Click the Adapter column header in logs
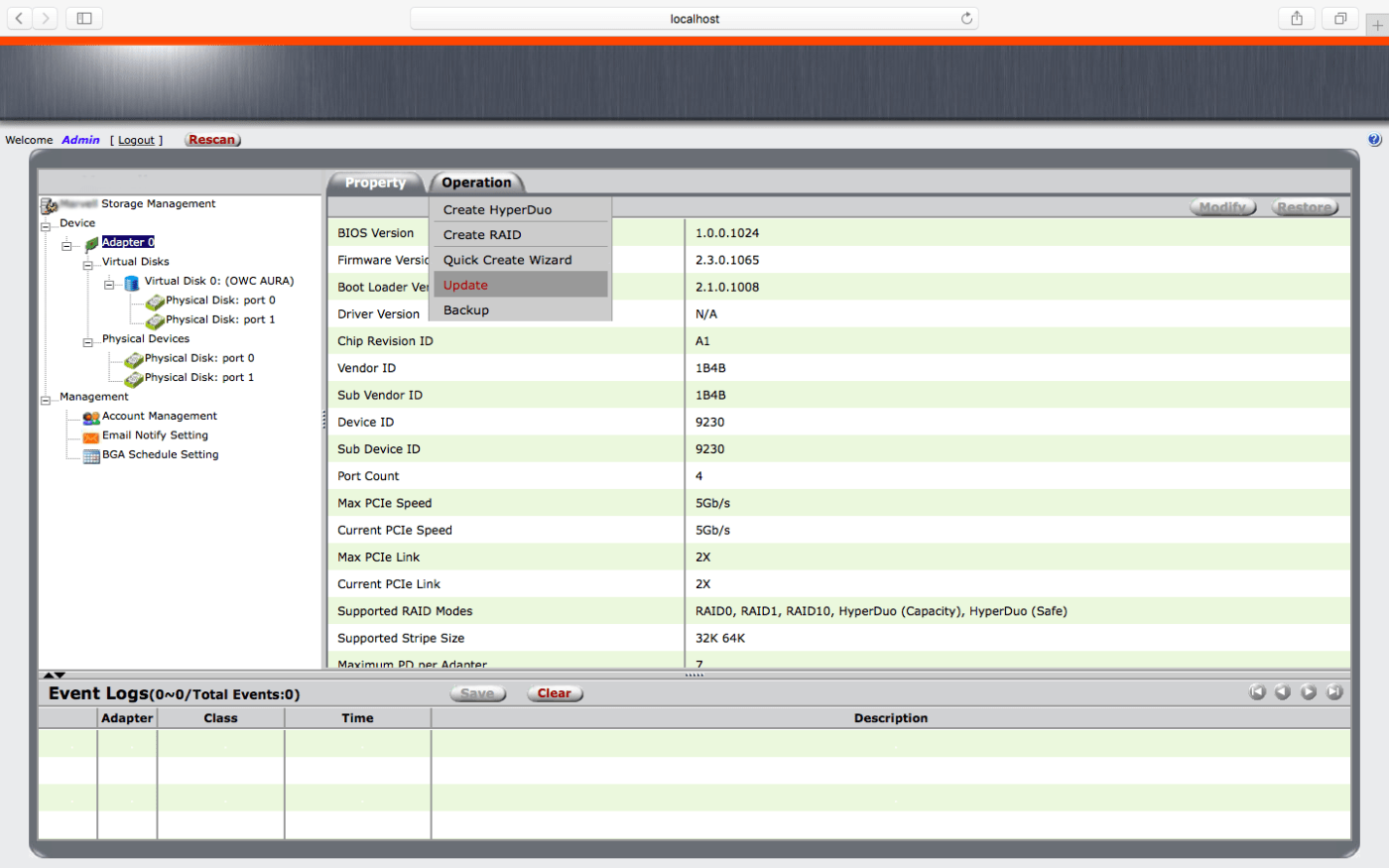This screenshot has width=1389, height=868. click(x=127, y=718)
